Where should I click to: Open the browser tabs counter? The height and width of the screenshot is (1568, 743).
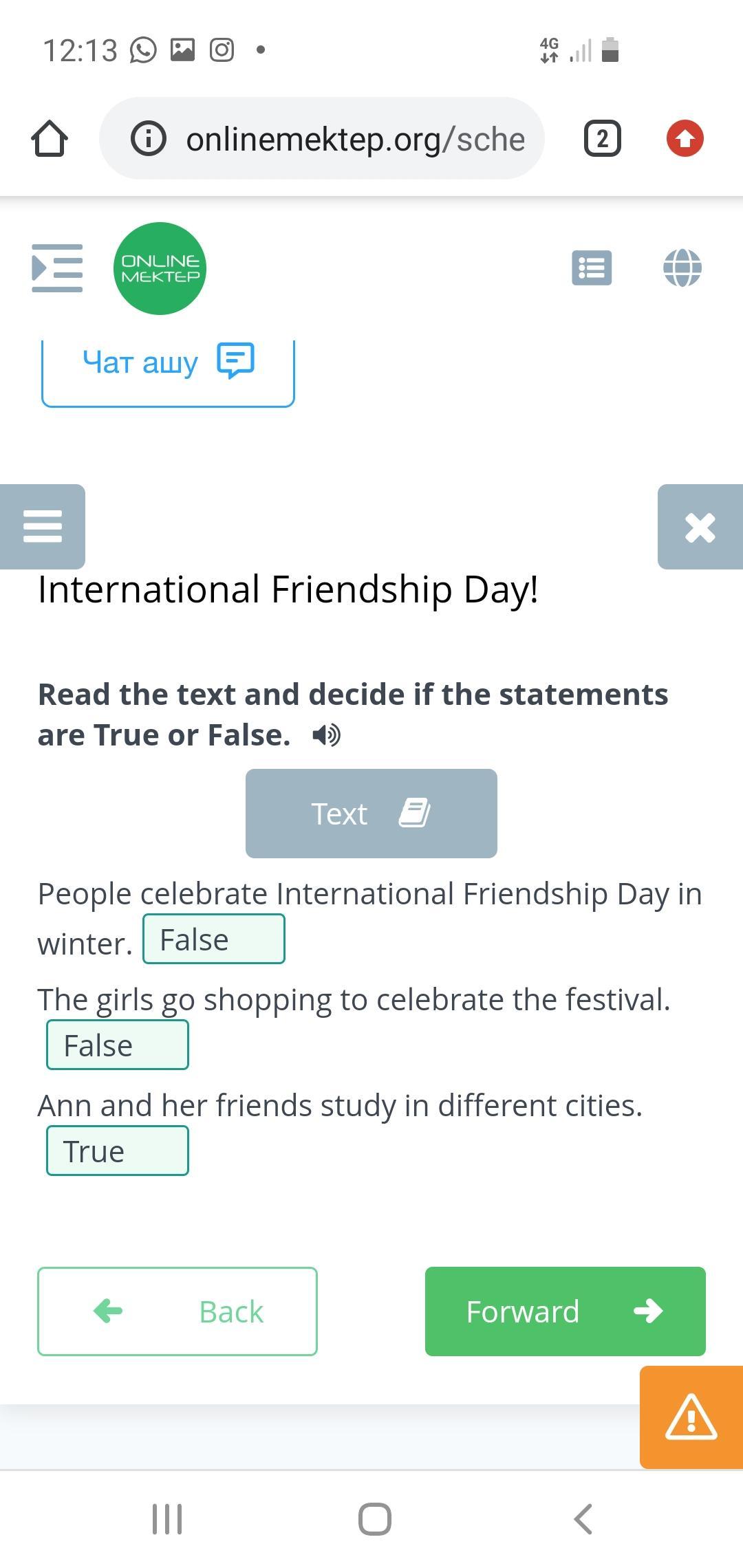coord(602,138)
